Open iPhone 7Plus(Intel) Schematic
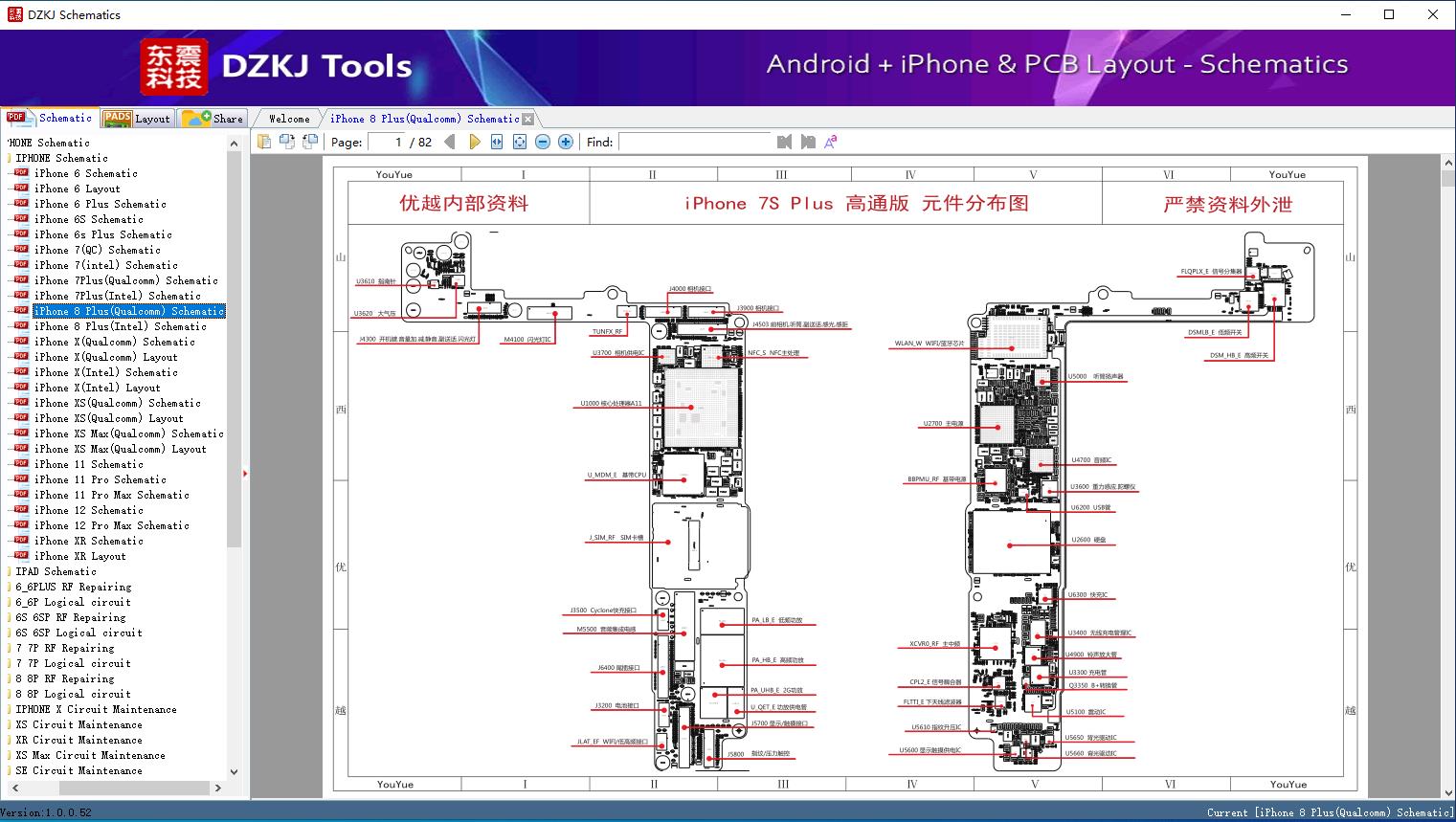 tap(117, 296)
